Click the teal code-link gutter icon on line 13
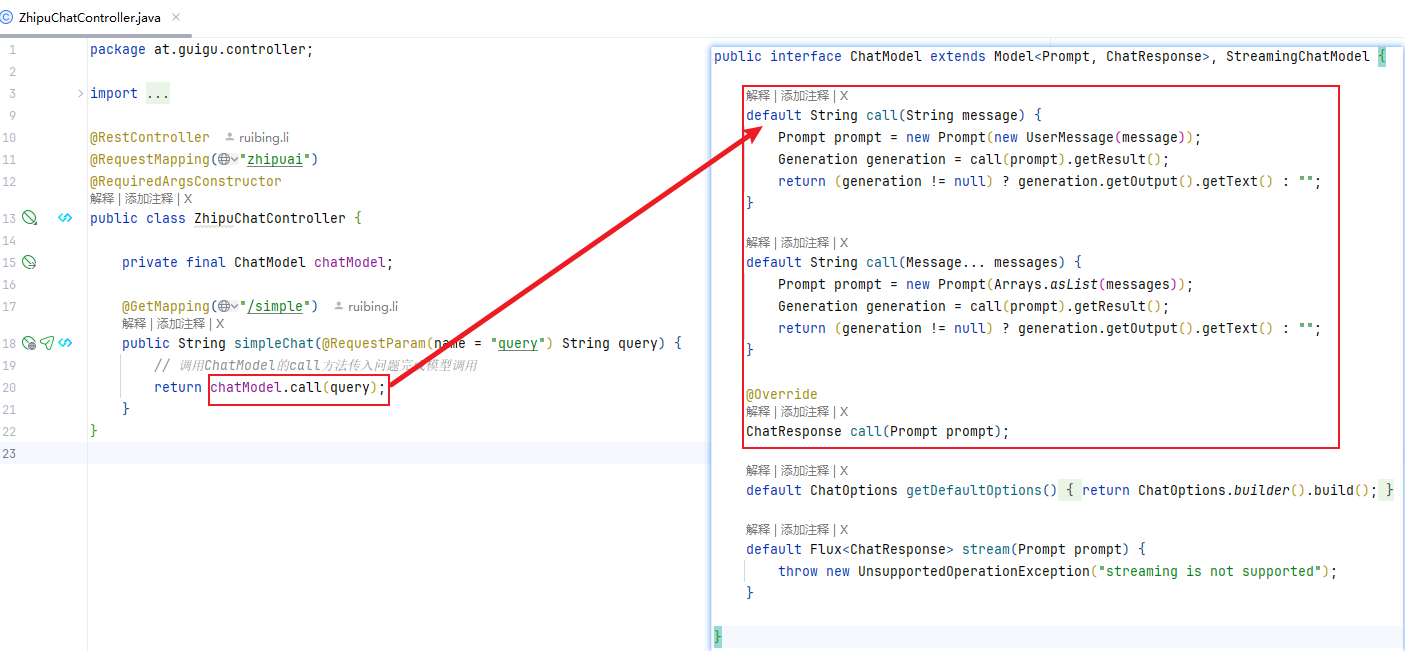 [x=65, y=218]
